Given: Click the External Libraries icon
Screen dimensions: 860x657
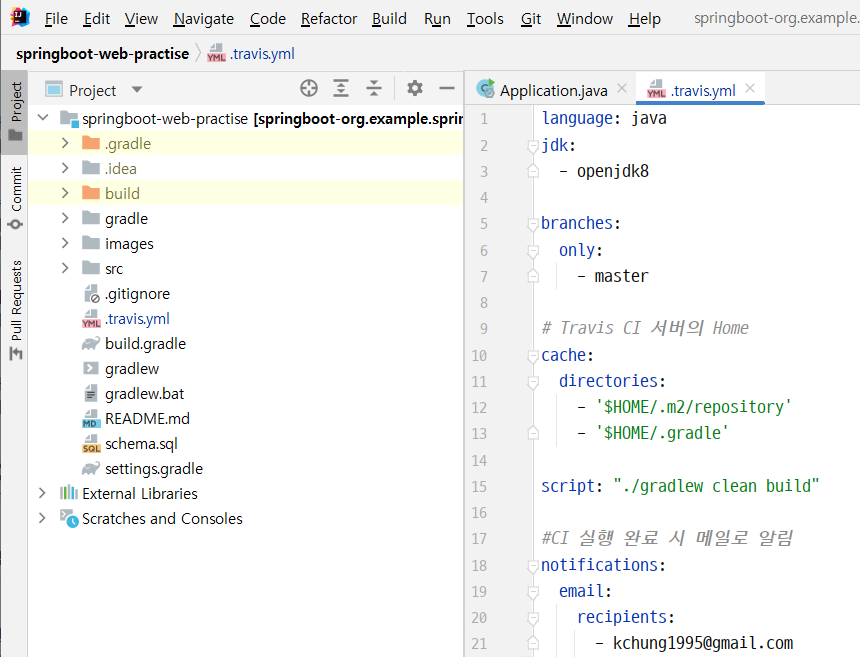Looking at the screenshot, I should click(69, 492).
